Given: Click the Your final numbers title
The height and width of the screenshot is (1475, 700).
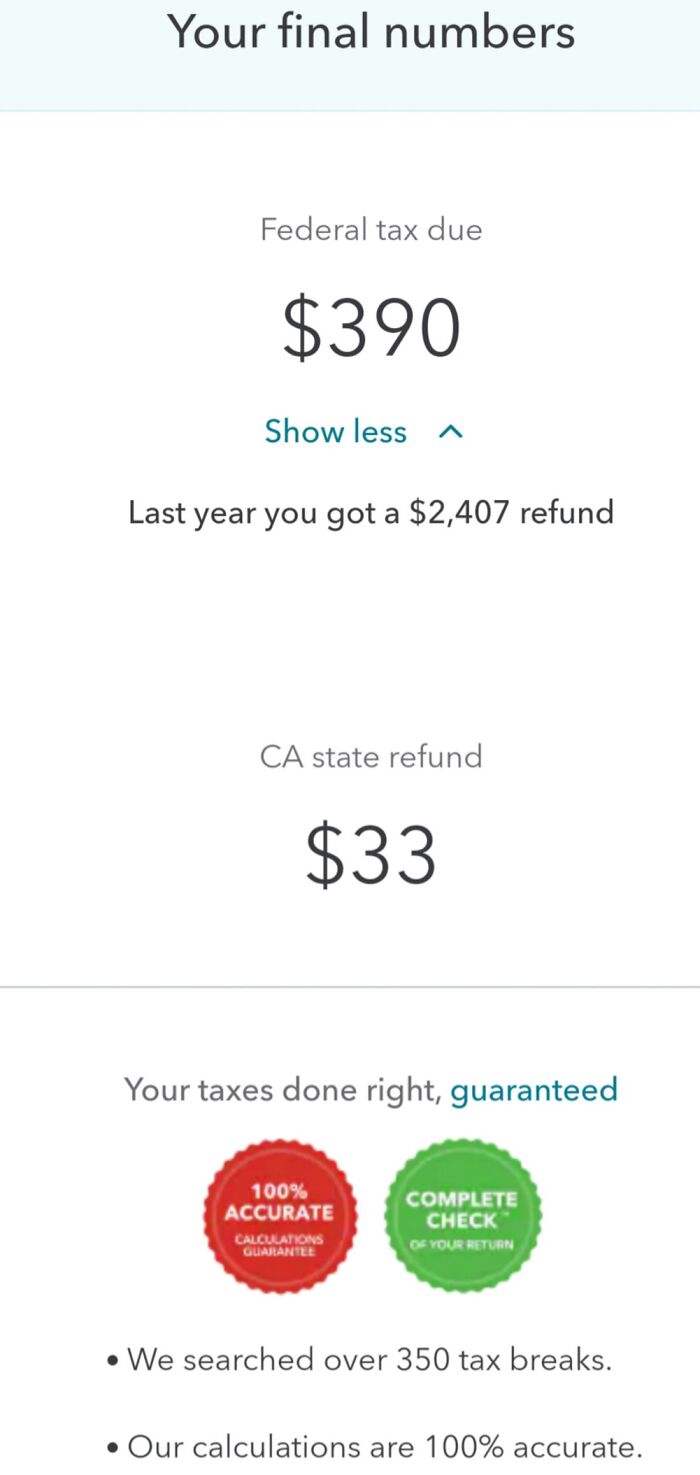Looking at the screenshot, I should pos(371,31).
